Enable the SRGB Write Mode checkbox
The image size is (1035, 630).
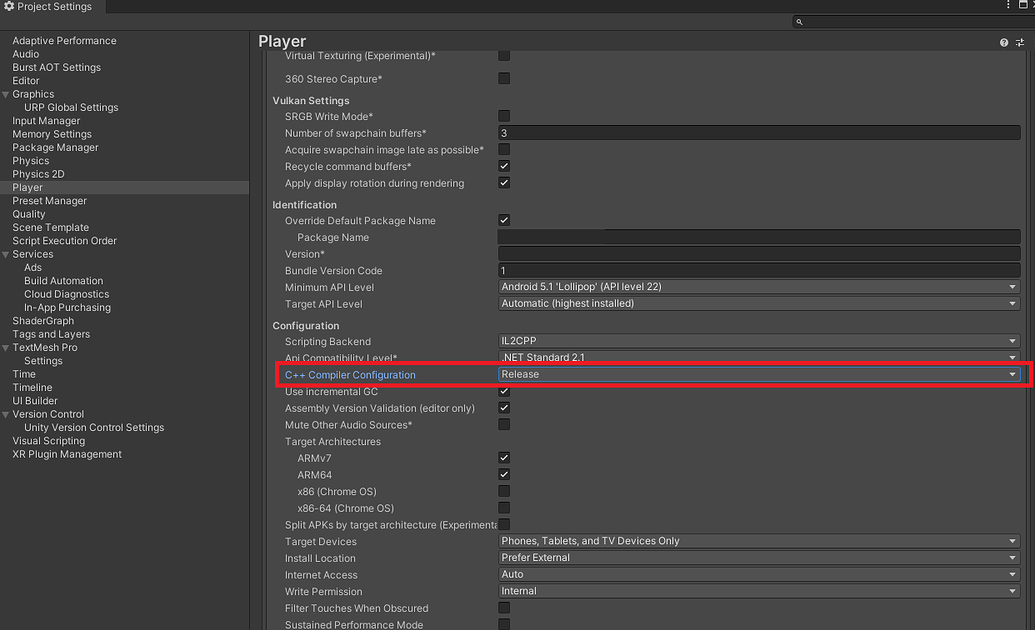point(504,116)
